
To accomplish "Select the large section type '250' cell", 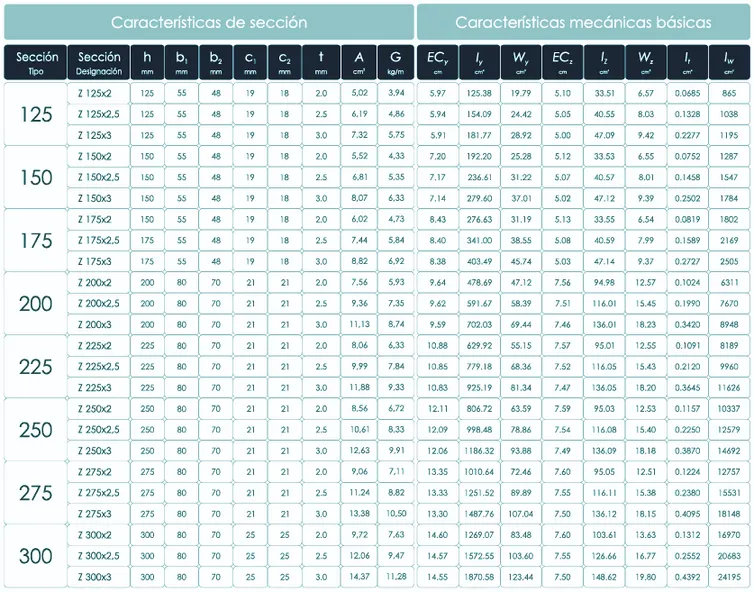I will coord(36,429).
